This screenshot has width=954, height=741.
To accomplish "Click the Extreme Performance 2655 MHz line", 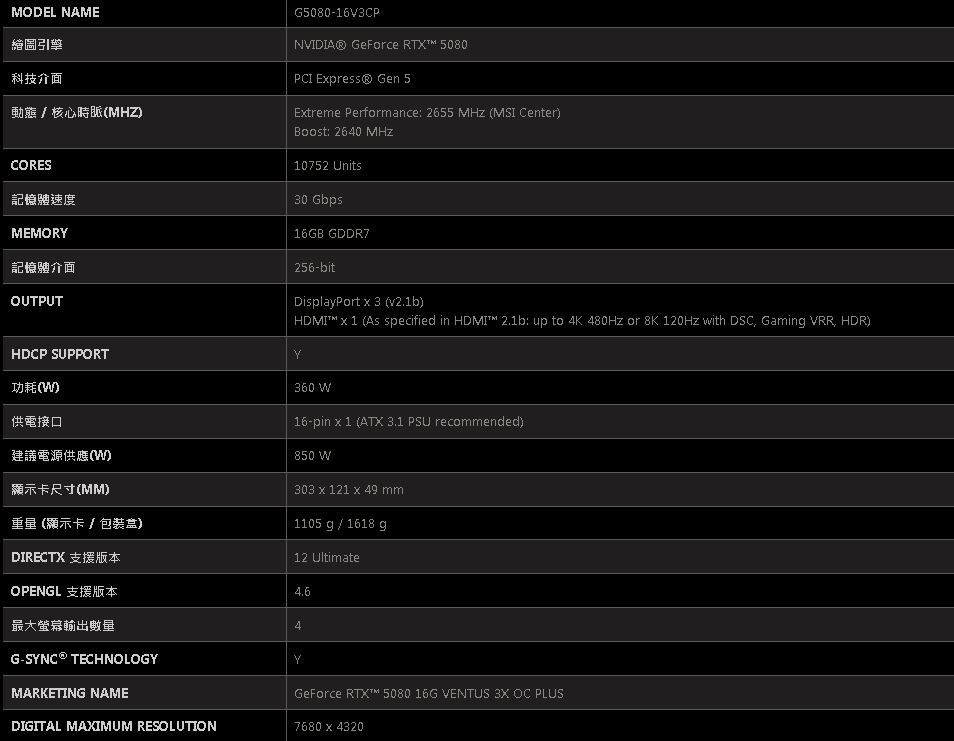I will pyautogui.click(x=427, y=113).
